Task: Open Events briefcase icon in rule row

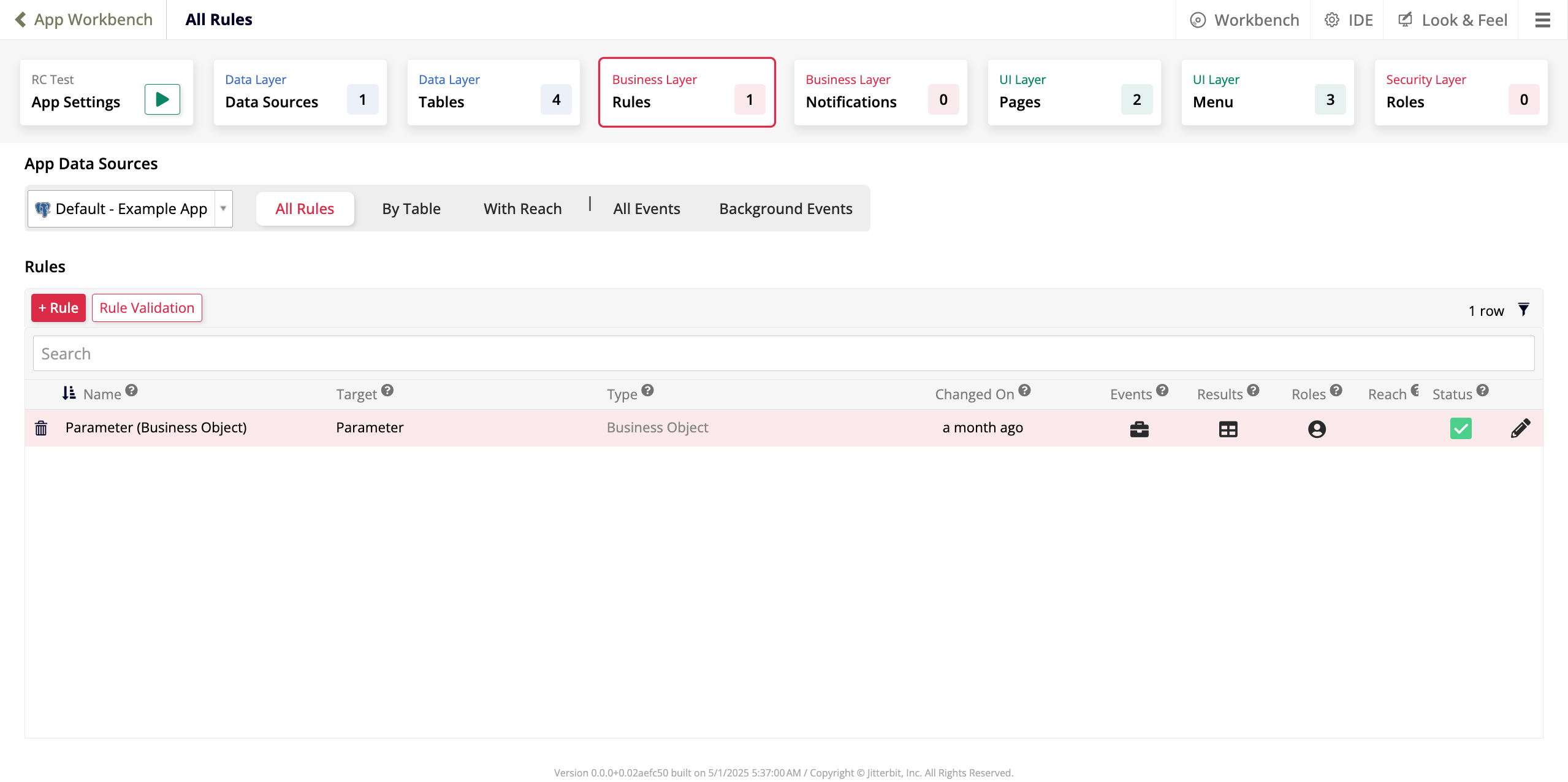Action: coord(1139,429)
